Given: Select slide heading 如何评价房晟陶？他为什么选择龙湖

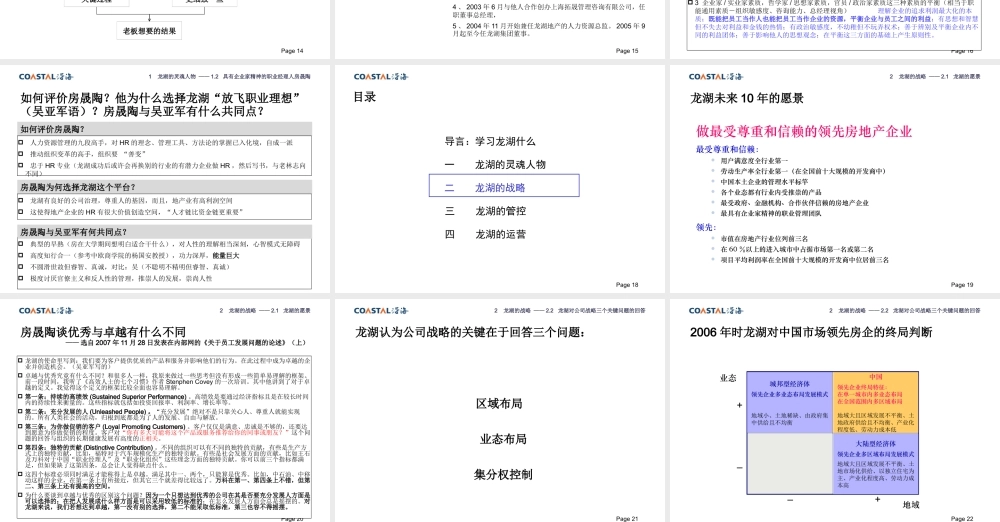Looking at the screenshot, I should 160,105.
